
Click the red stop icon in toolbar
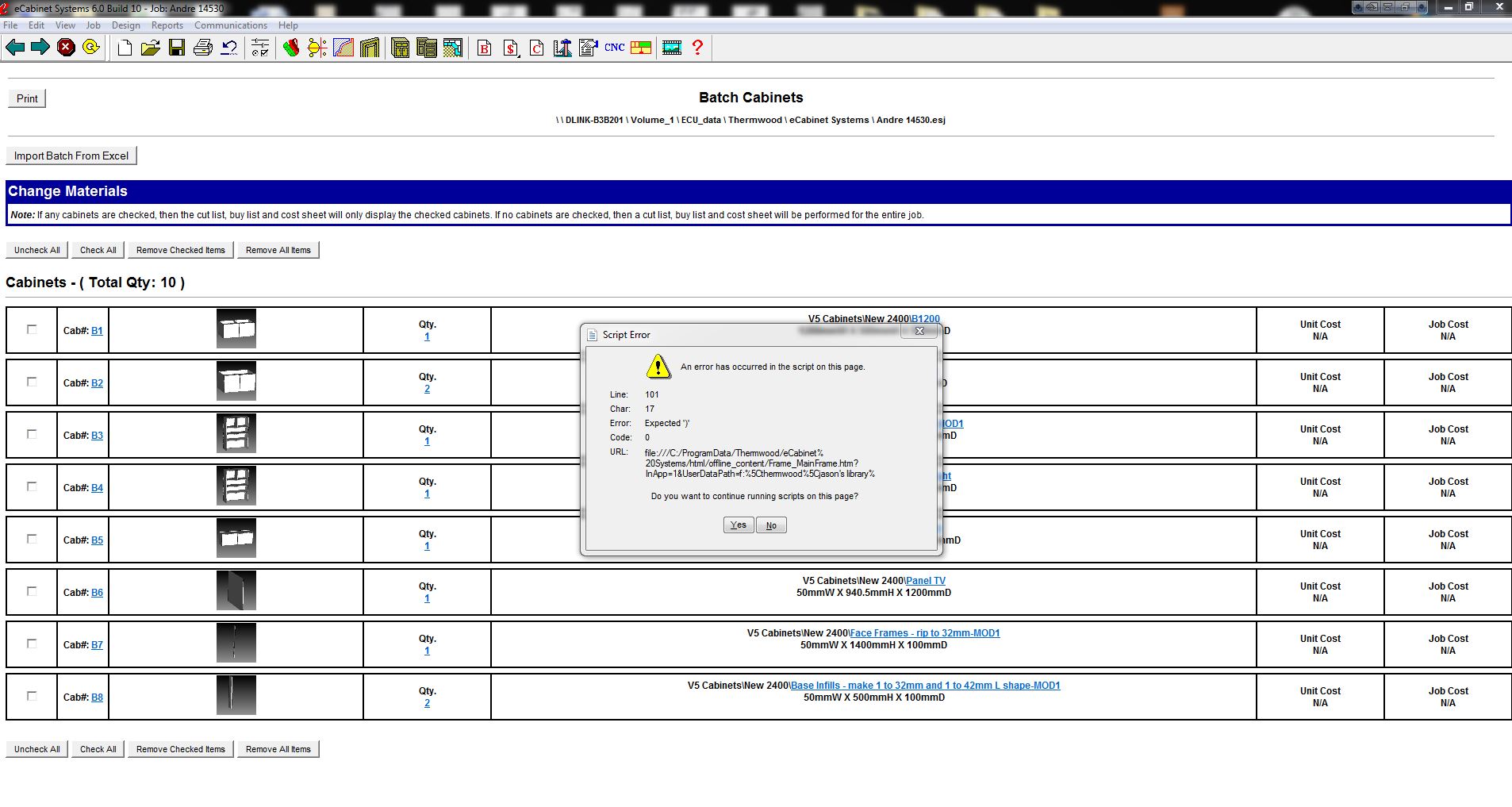tap(67, 48)
